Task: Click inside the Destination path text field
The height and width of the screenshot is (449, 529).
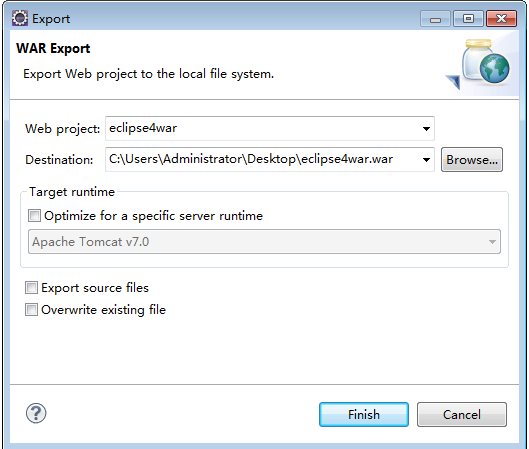Action: [263, 159]
